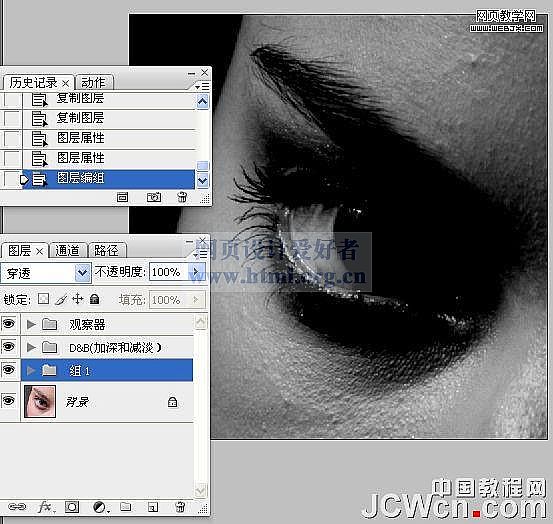This screenshot has width=553, height=524.
Task: Enable lock all padlock icon
Action: (94, 299)
